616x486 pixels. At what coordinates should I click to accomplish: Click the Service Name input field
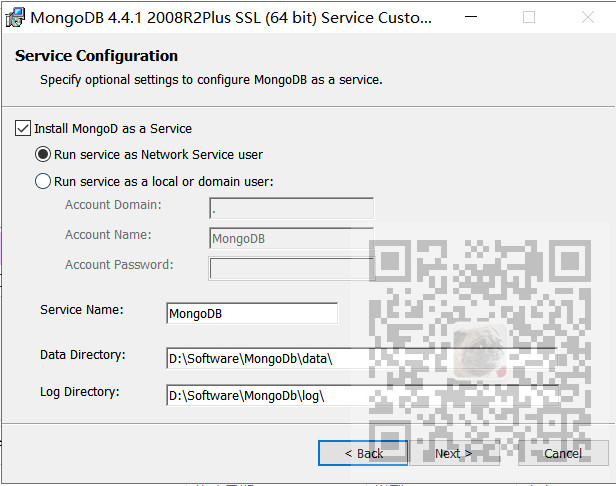pos(252,313)
